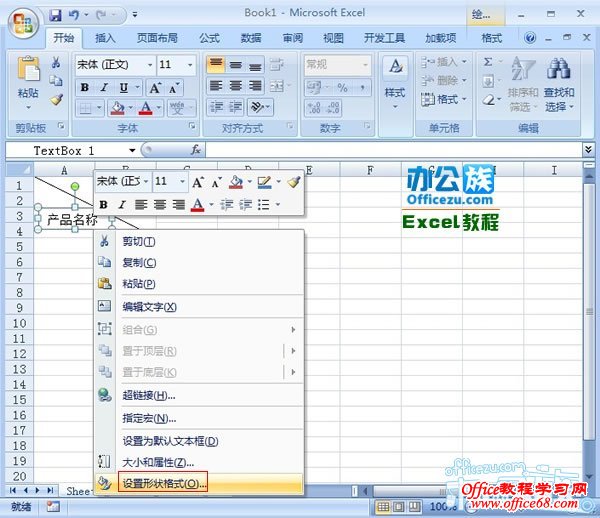
Task: Click mini toolbar grow font icon
Action: [197, 182]
